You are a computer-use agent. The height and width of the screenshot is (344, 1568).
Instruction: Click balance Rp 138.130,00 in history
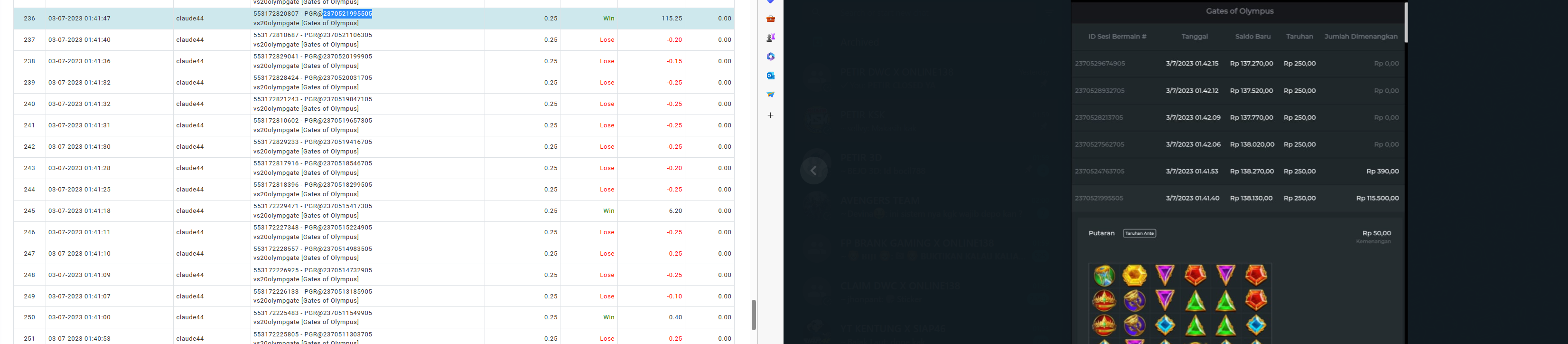(1252, 198)
